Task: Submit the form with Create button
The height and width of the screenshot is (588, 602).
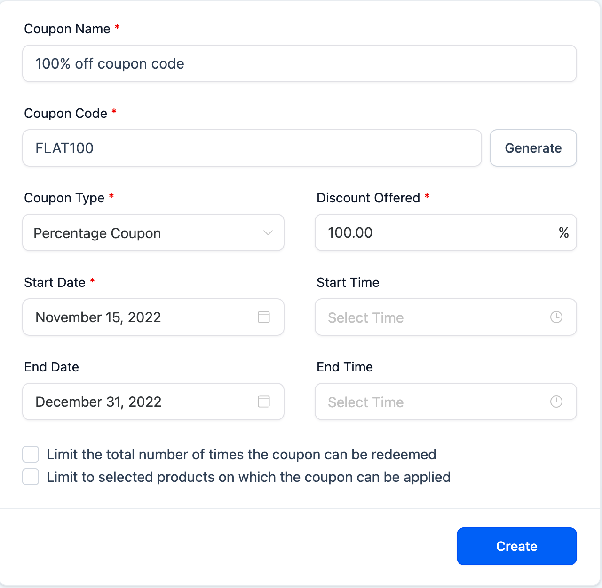Action: point(517,546)
